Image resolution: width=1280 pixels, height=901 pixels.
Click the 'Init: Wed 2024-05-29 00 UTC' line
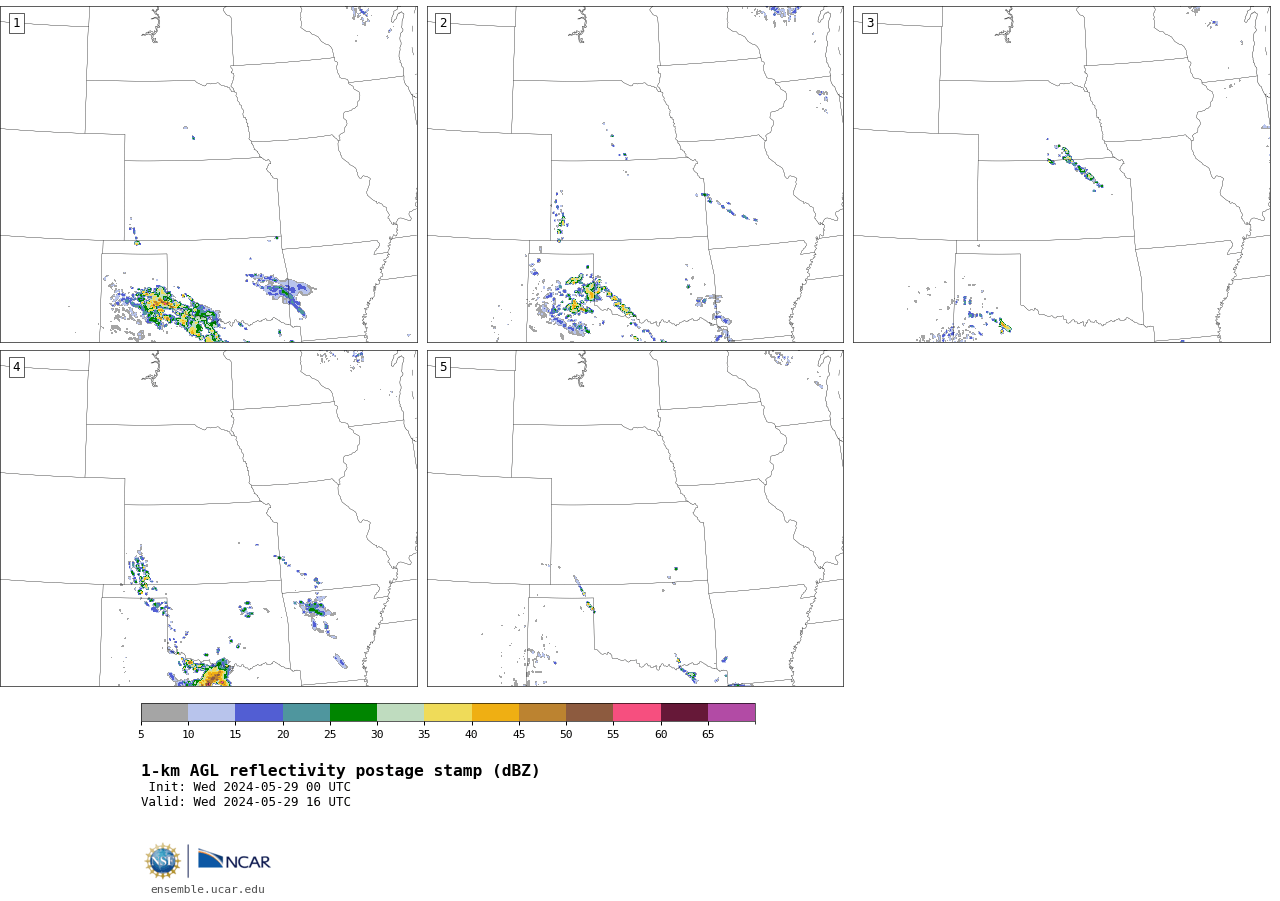250,787
